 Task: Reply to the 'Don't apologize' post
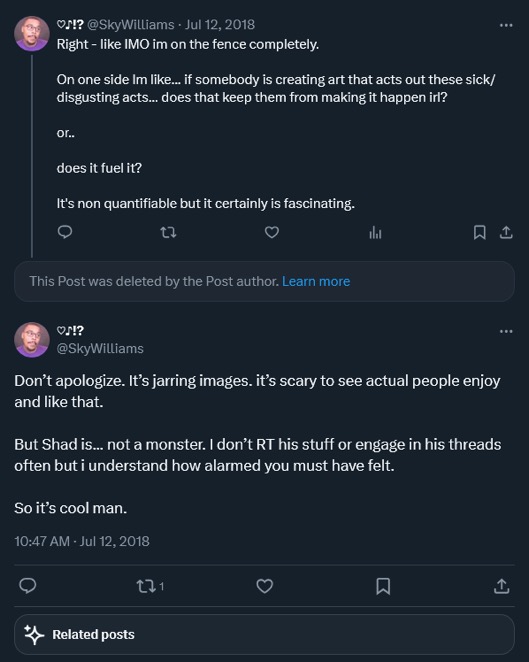click(x=28, y=586)
